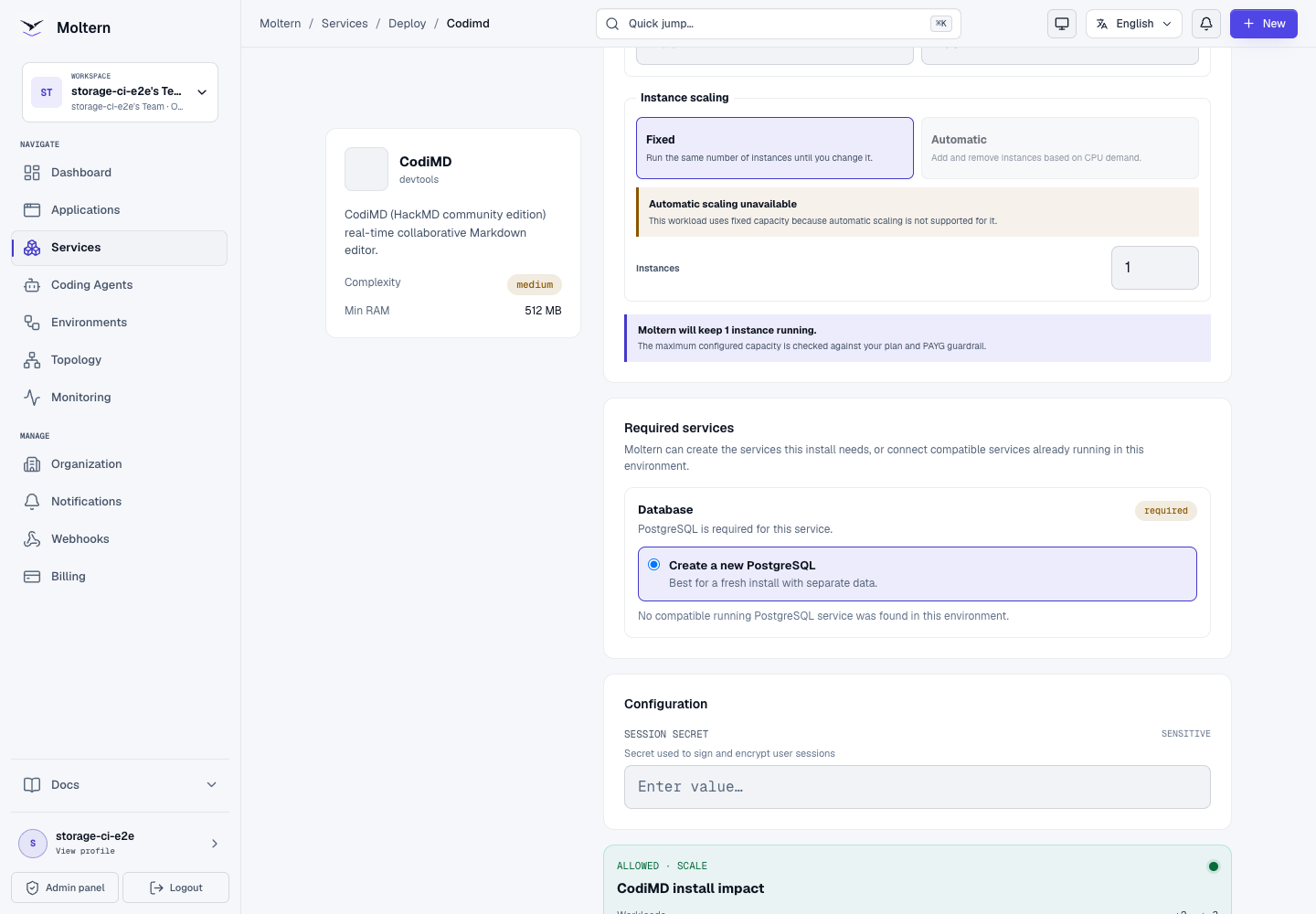Click the Services breadcrumb link
Screen dimensions: 1316x914
345,24
